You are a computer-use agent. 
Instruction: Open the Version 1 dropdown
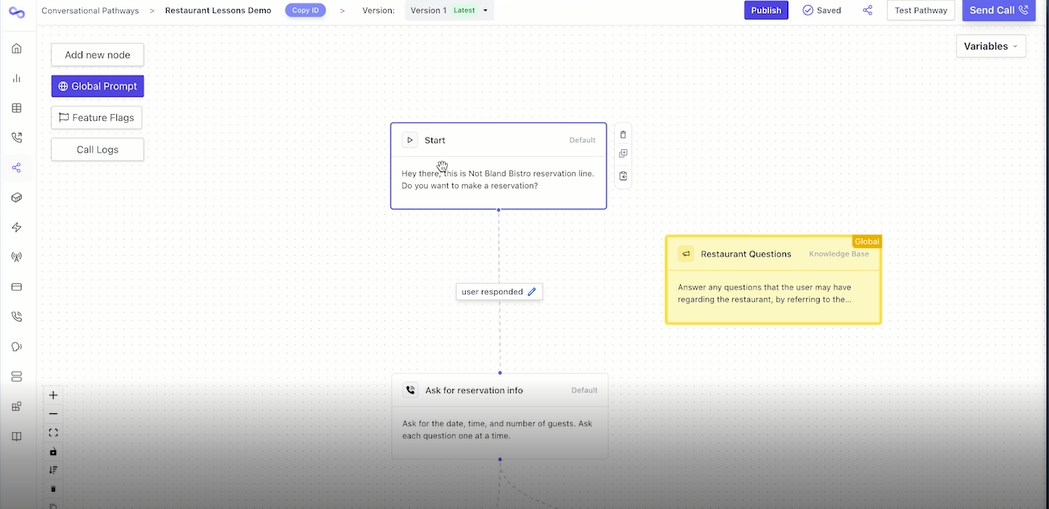click(449, 11)
